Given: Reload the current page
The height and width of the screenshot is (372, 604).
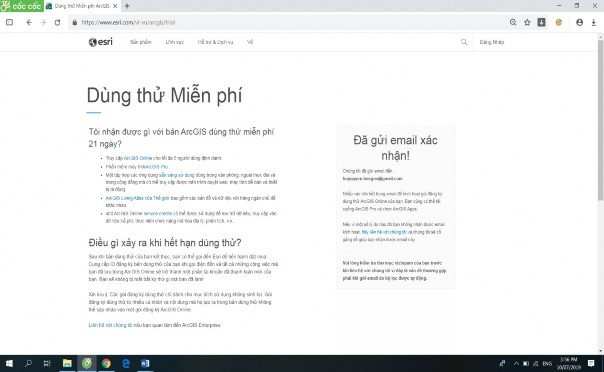Looking at the screenshot, I should [57, 22].
